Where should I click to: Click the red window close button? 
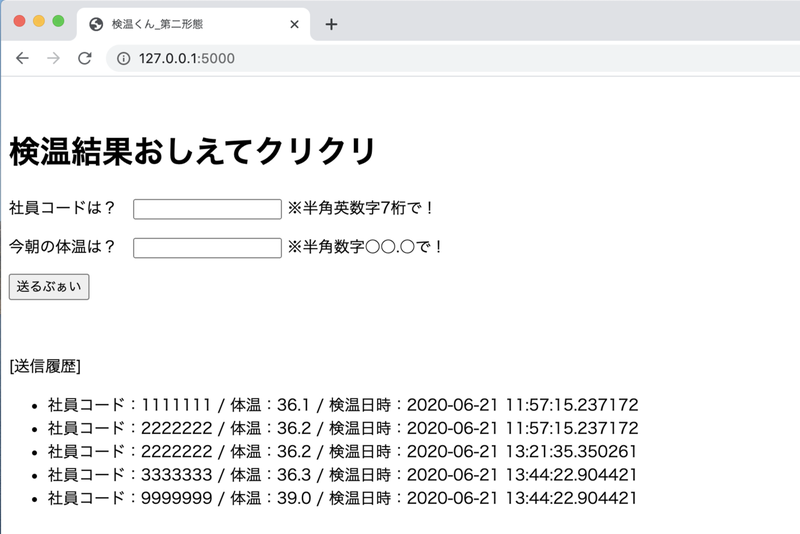(19, 21)
